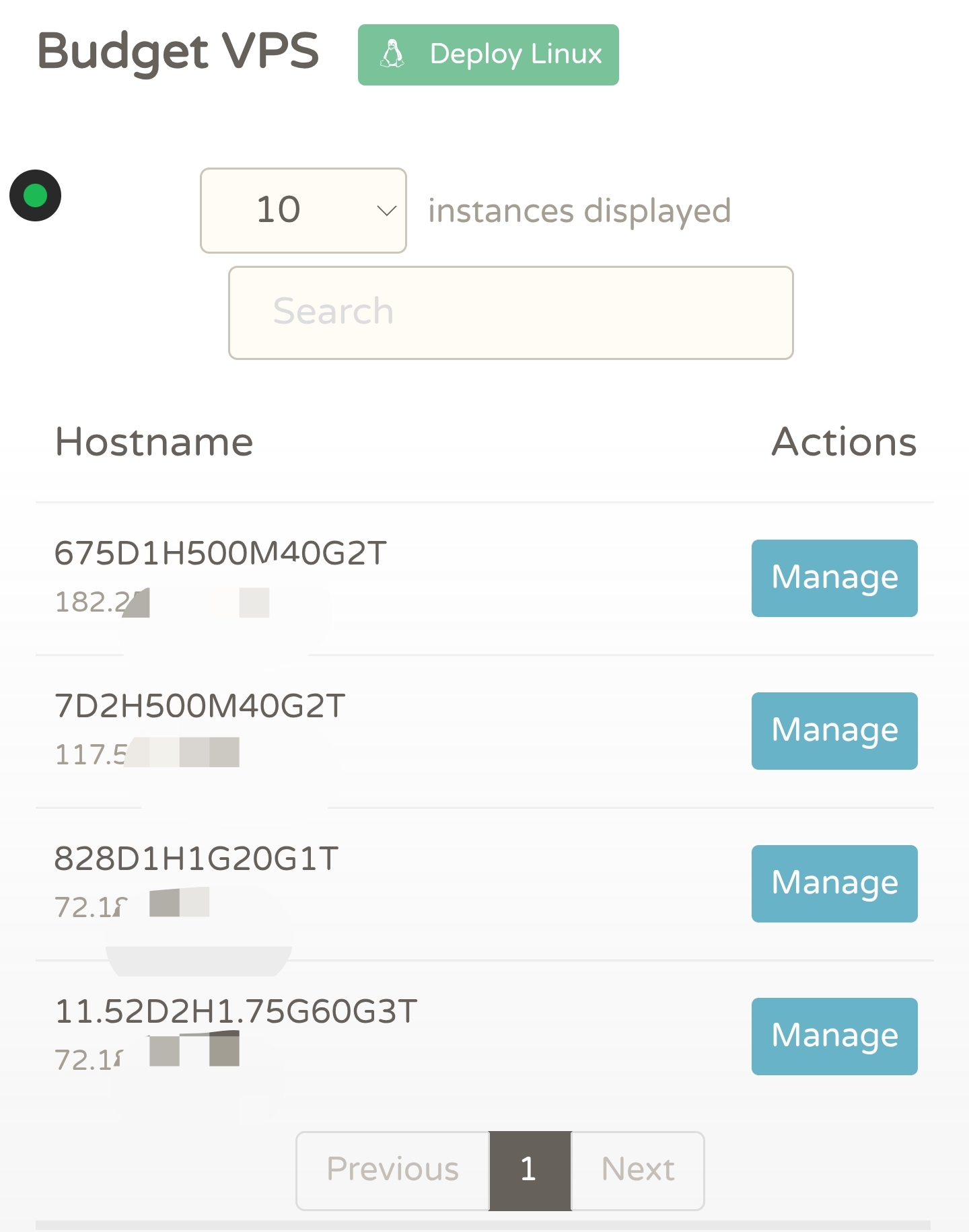Open hostname 675D1H500M40G2T

pos(221,553)
